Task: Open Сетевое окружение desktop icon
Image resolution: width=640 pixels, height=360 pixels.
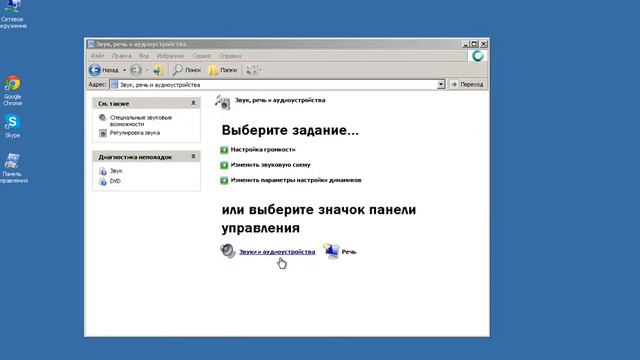Action: [x=12, y=15]
